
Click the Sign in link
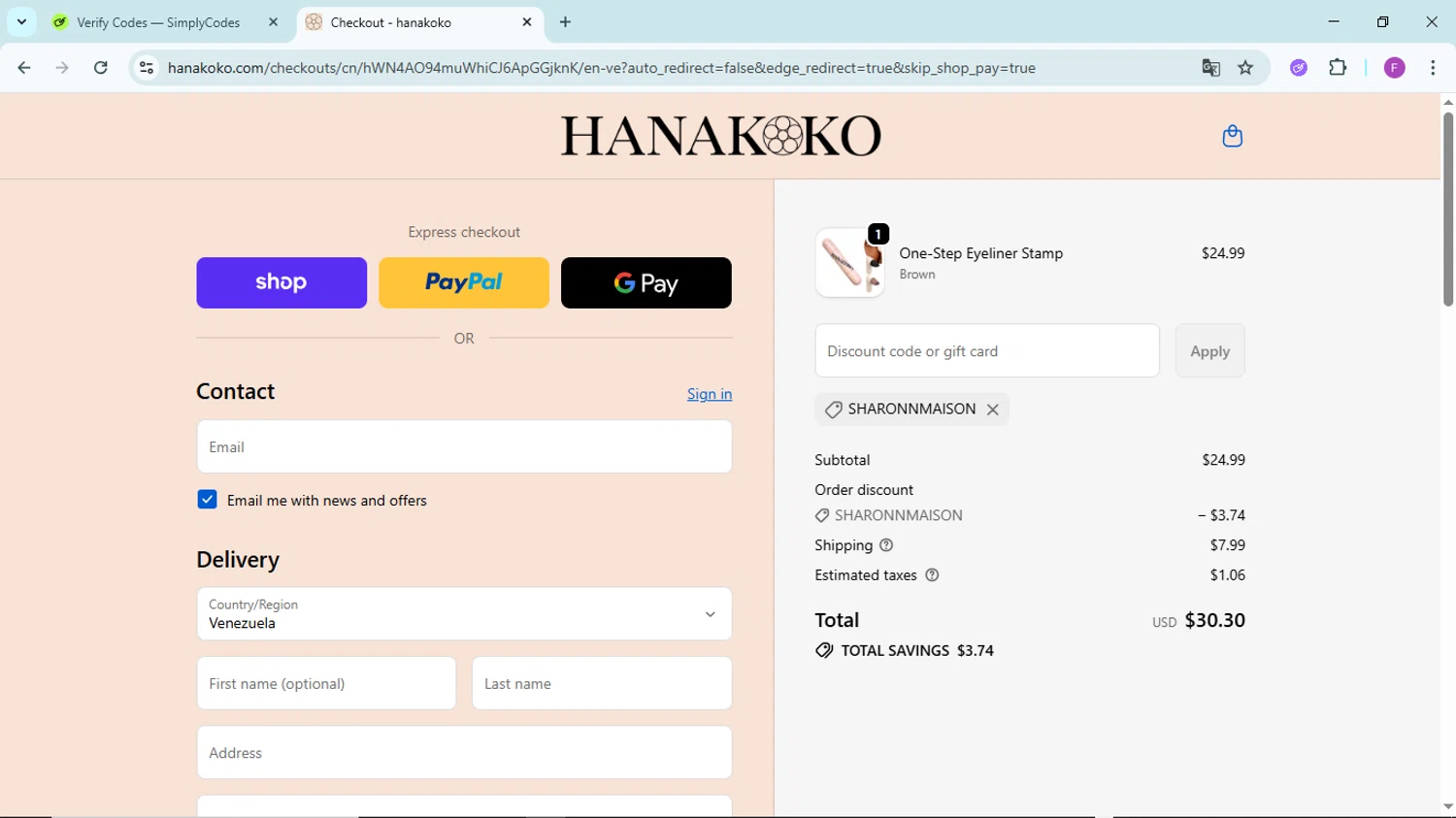point(710,394)
